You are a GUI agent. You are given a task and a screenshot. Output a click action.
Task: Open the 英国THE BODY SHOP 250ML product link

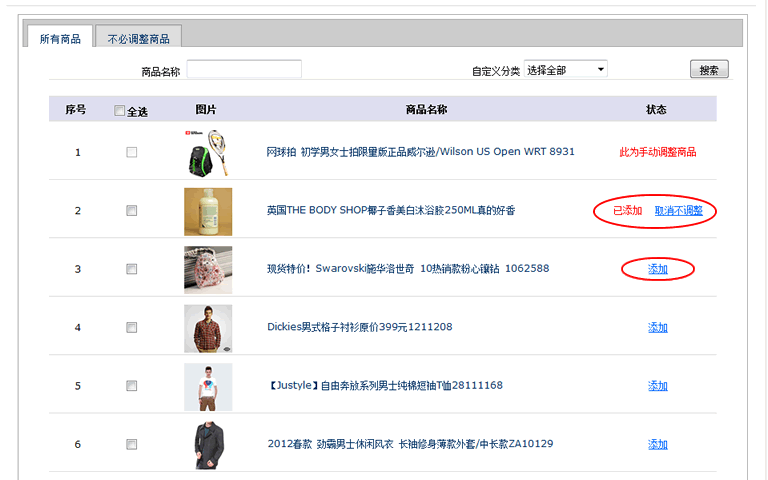391,210
